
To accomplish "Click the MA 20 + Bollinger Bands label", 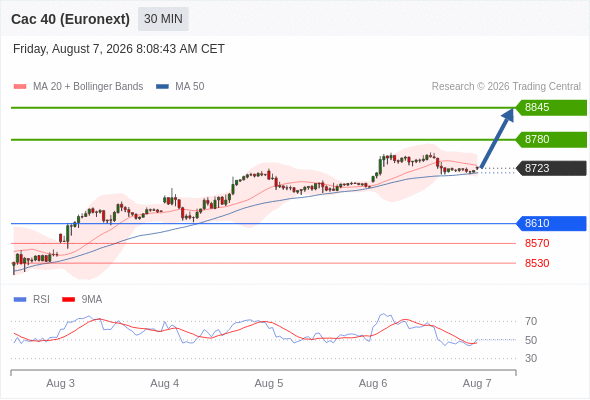I will point(88,87).
